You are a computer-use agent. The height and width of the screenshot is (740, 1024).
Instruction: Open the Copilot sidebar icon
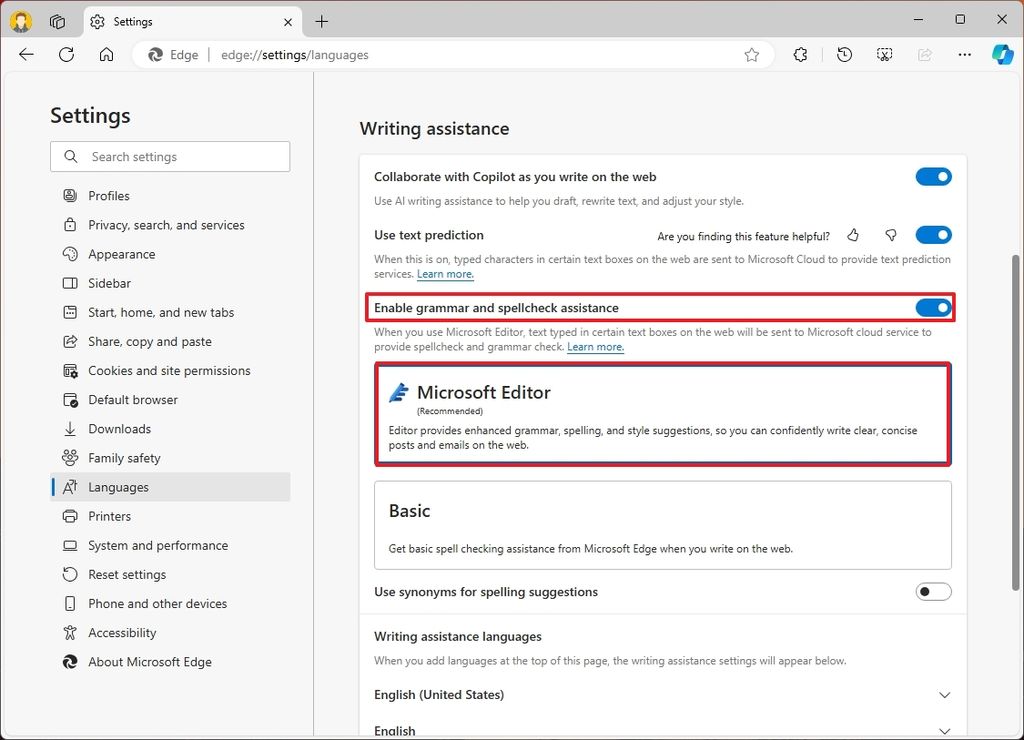pos(1002,54)
